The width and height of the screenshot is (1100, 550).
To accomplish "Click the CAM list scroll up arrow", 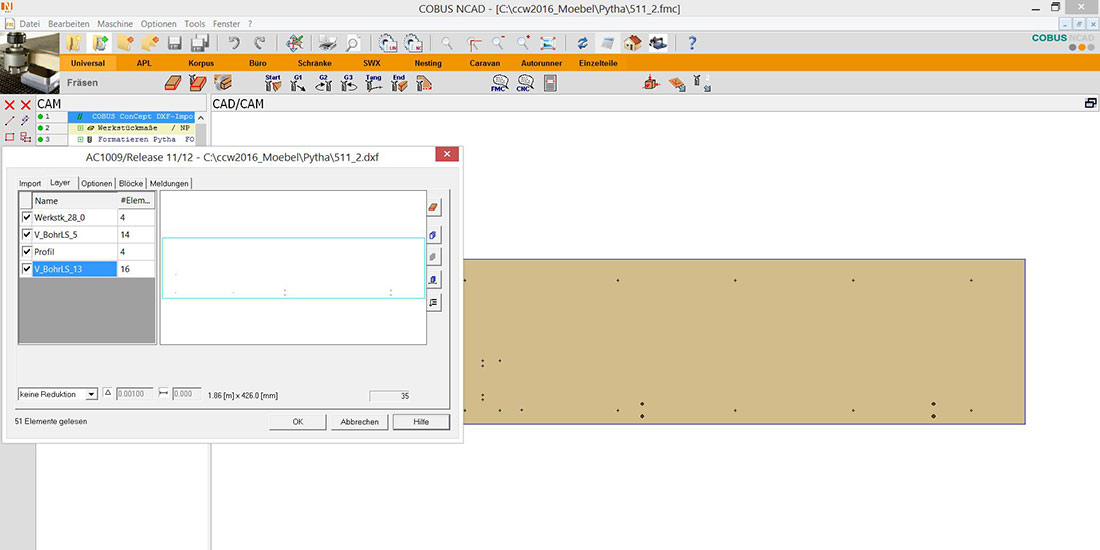I will pos(201,118).
